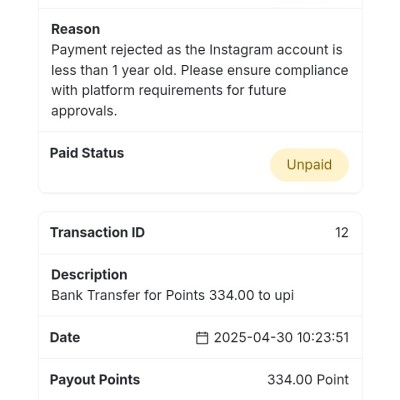Click the calendar icon beside the date
The width and height of the screenshot is (400, 400).
point(202,338)
